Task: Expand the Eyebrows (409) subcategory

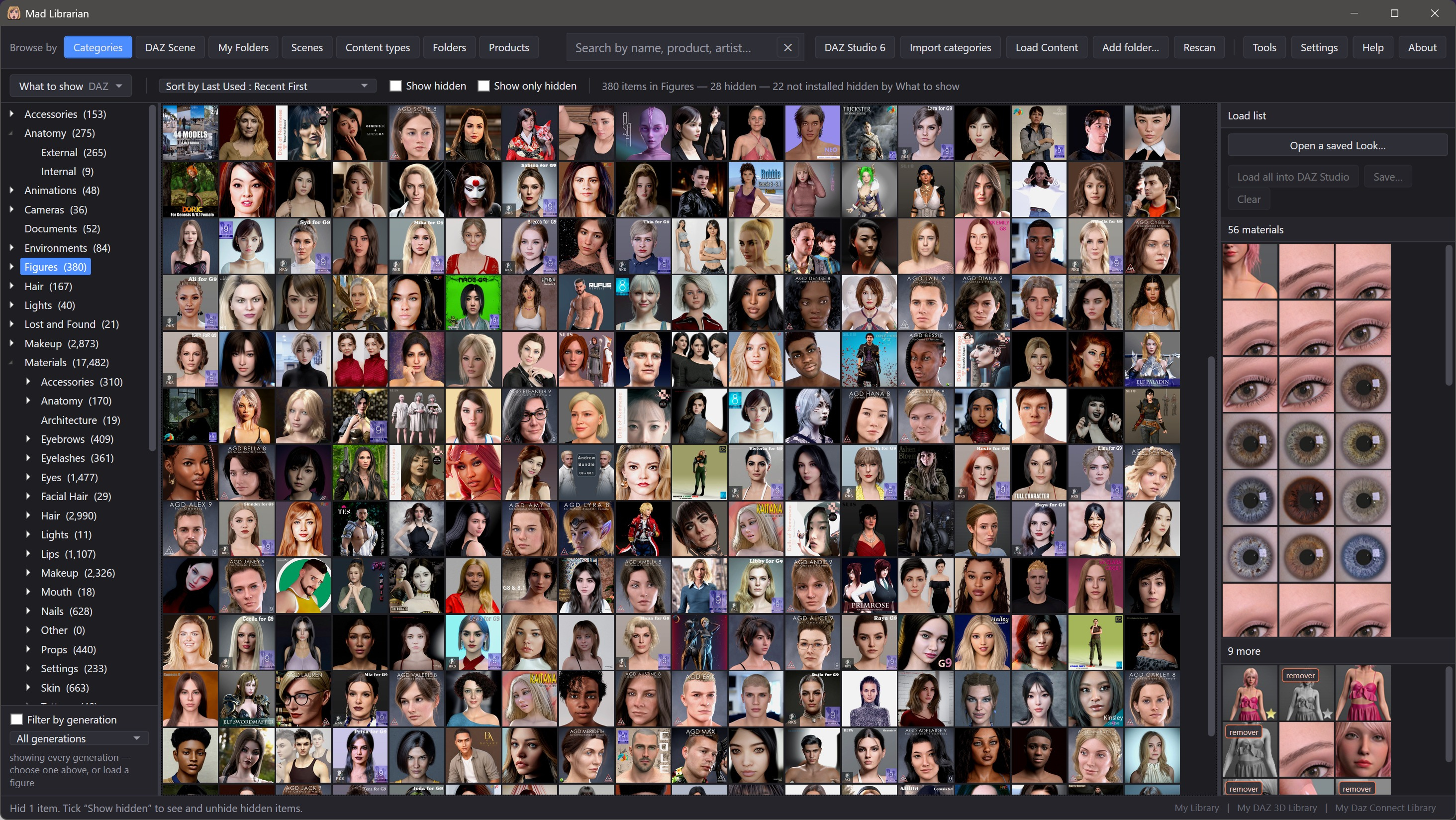Action: [28, 439]
